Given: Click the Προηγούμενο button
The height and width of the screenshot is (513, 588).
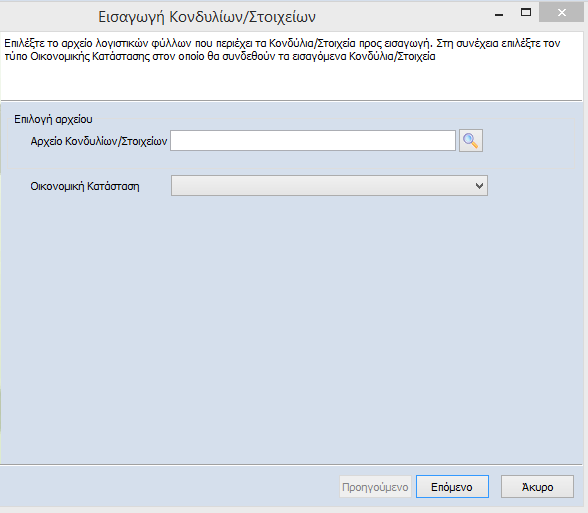Looking at the screenshot, I should tap(375, 487).
